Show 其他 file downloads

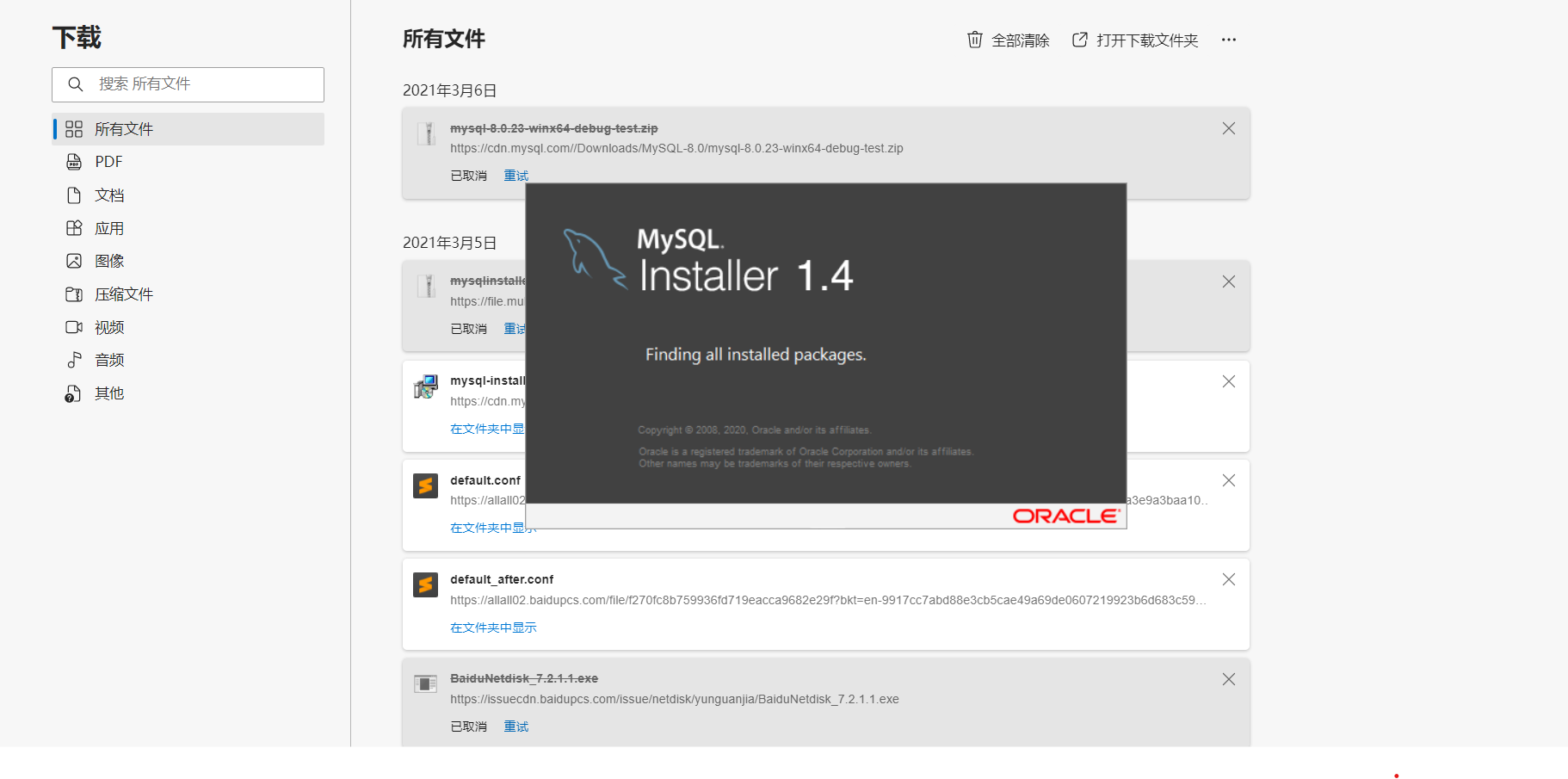point(188,393)
